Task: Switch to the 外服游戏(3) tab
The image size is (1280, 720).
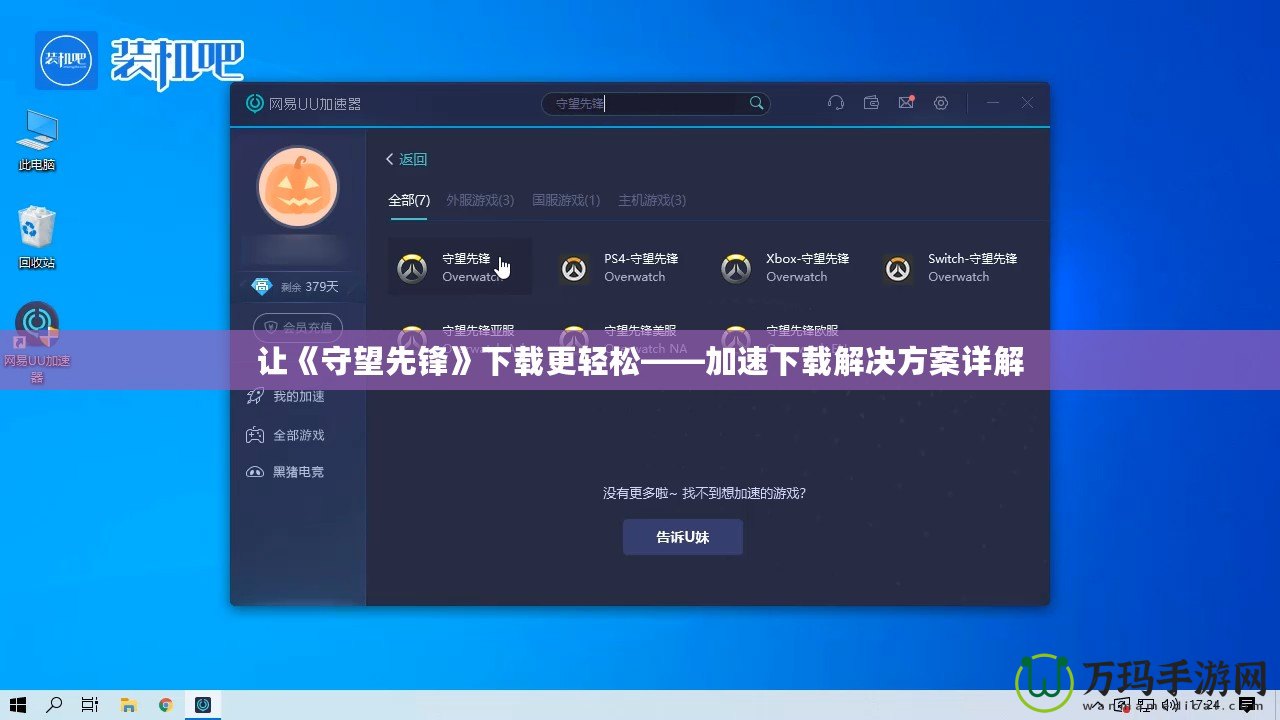Action: click(480, 200)
